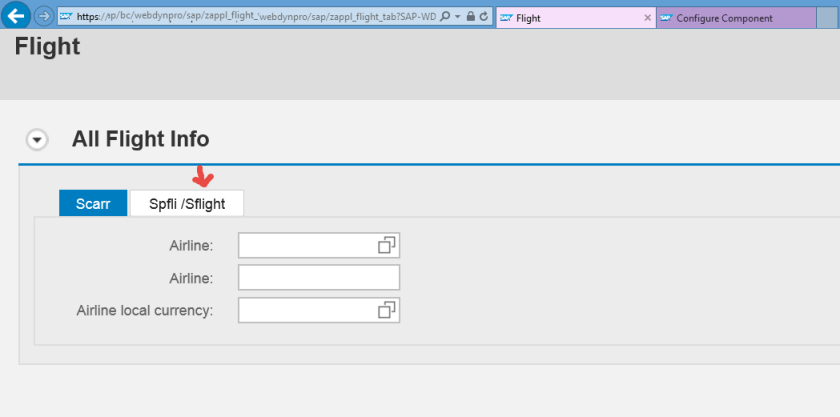Open the address bar dropdown arrow
Screen dimensions: 840x417
tap(458, 17)
